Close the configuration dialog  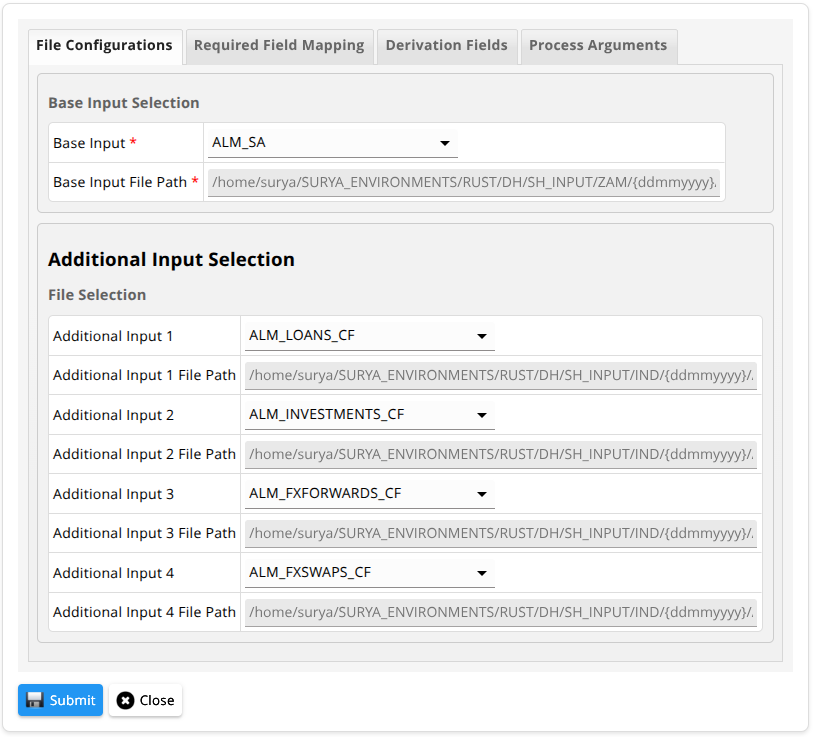coord(146,700)
